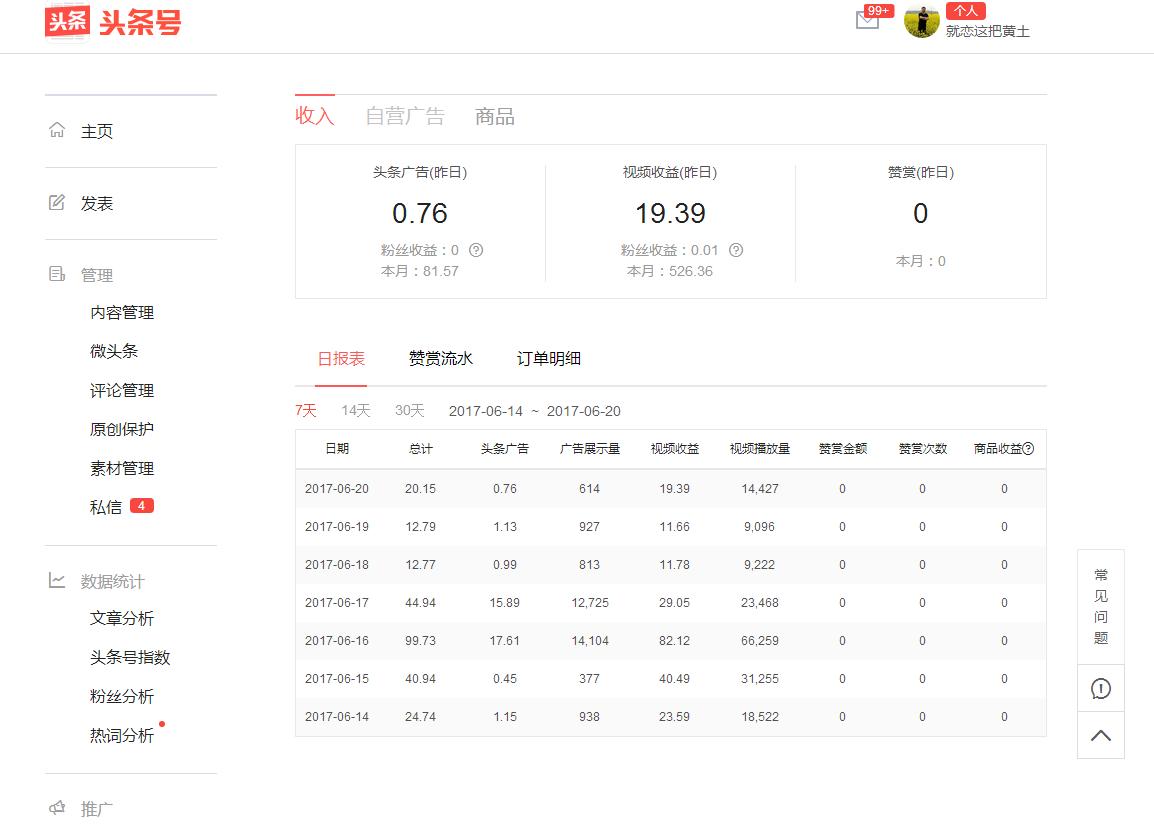Image resolution: width=1154 pixels, height=831 pixels.
Task: Switch to the 赞赏流水 tab
Action: [440, 357]
